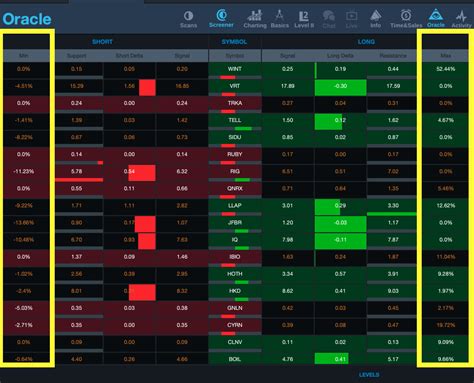Open the LEVELS link at bottom
This screenshot has width=474, height=383.
pyautogui.click(x=369, y=375)
